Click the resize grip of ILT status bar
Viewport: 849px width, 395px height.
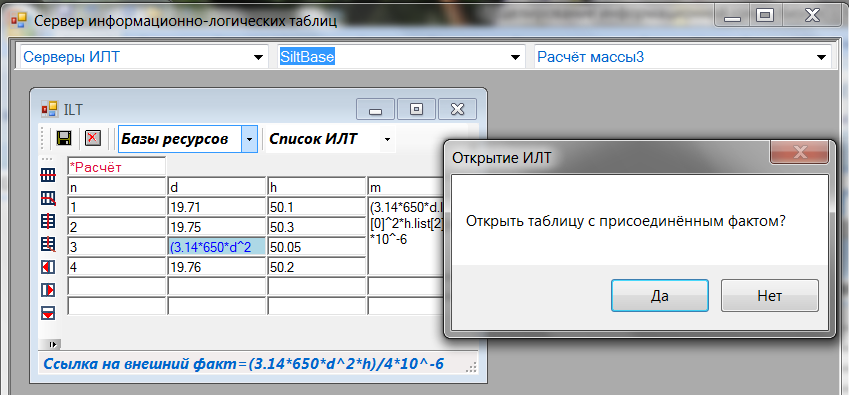(x=471, y=367)
